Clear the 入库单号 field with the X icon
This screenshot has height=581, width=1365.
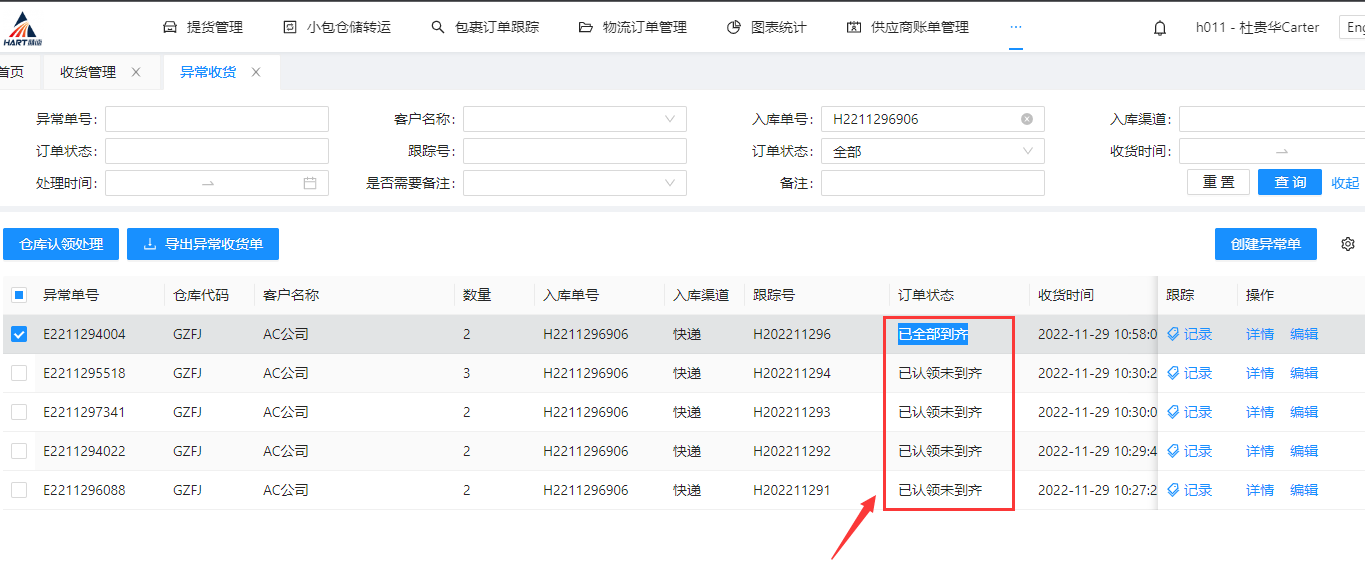[1026, 119]
